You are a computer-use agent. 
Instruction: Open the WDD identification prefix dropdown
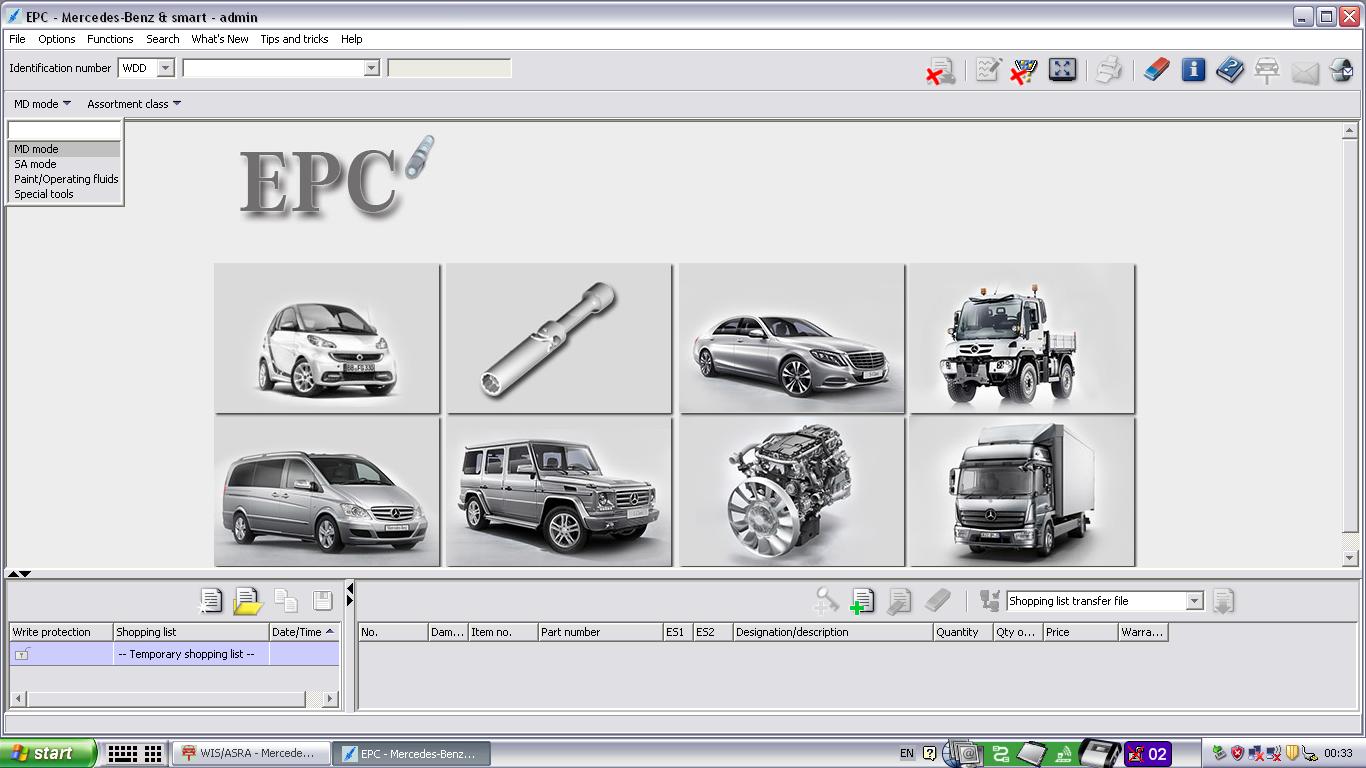pos(166,68)
